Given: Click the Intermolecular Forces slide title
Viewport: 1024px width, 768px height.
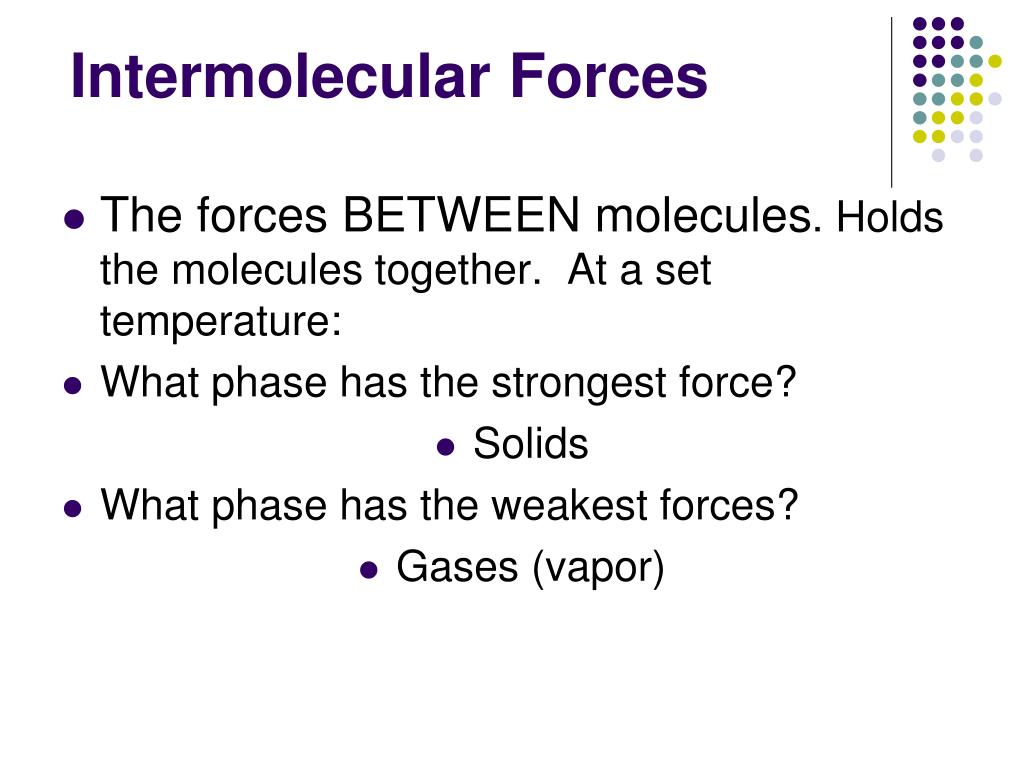Looking at the screenshot, I should 389,76.
